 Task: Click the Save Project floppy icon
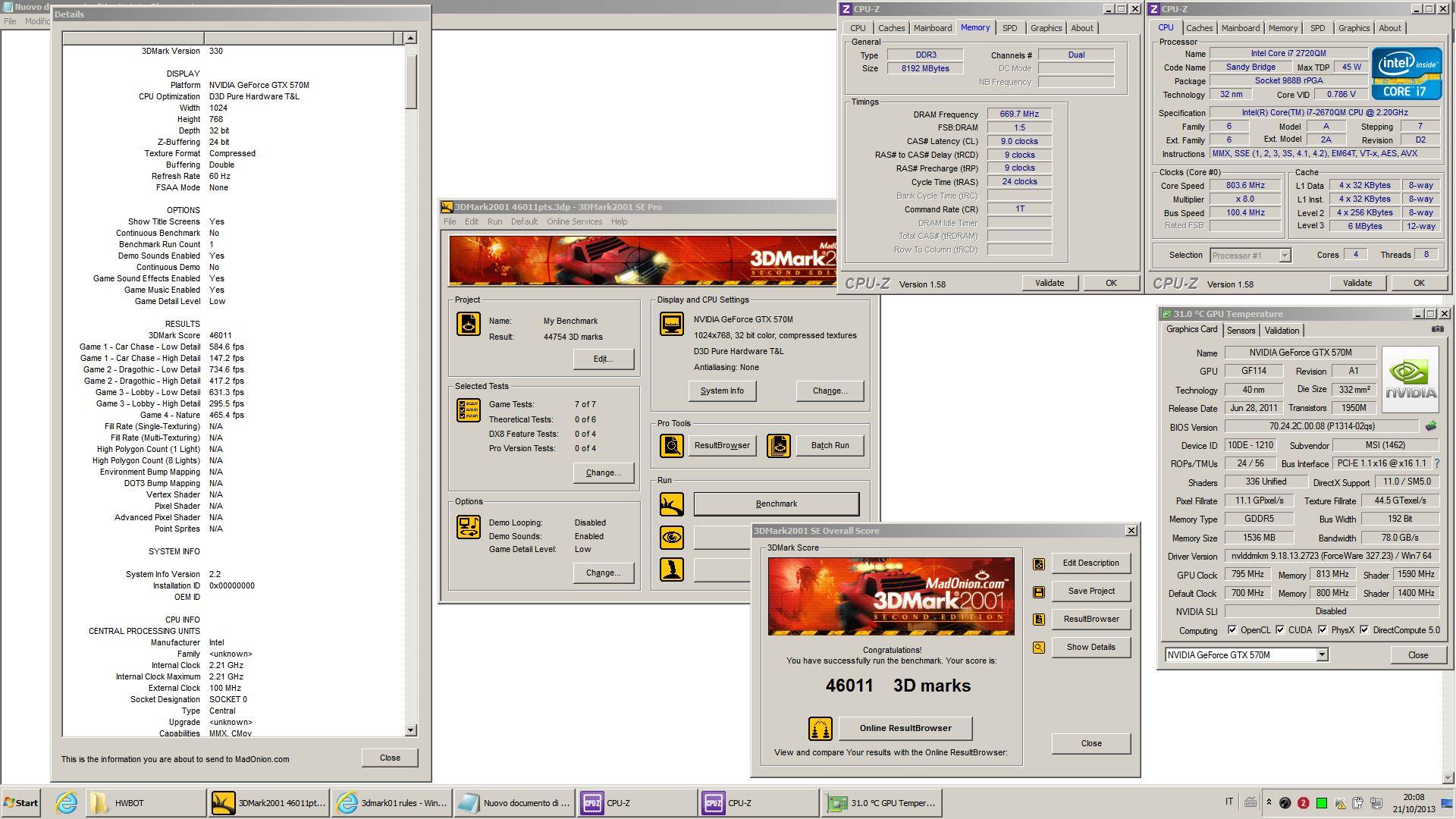tap(1039, 591)
